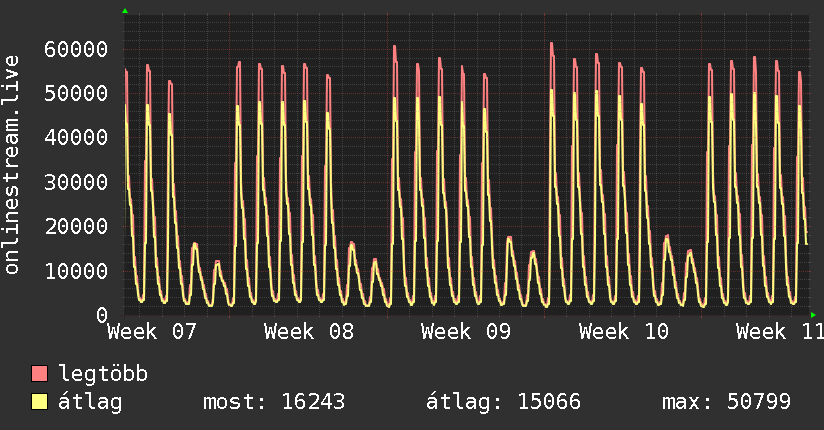Click the Week 10 axis label
Image resolution: width=824 pixels, height=430 pixels.
[623, 332]
